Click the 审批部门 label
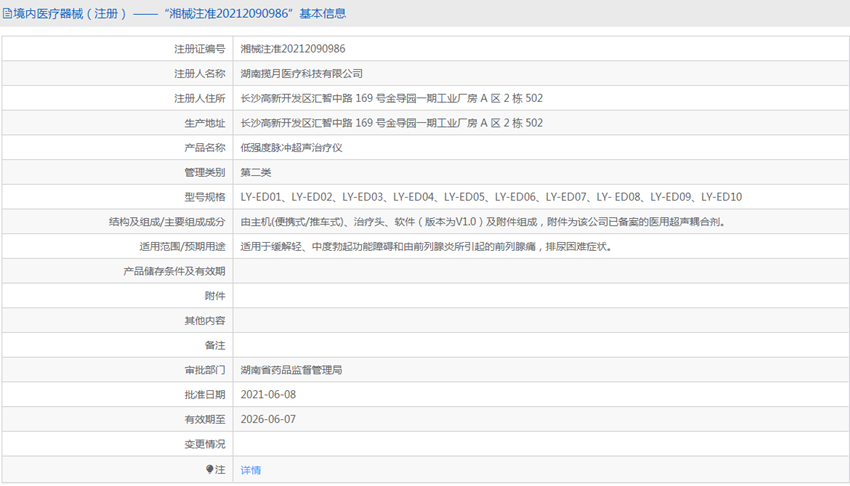The image size is (850, 486). click(x=204, y=370)
